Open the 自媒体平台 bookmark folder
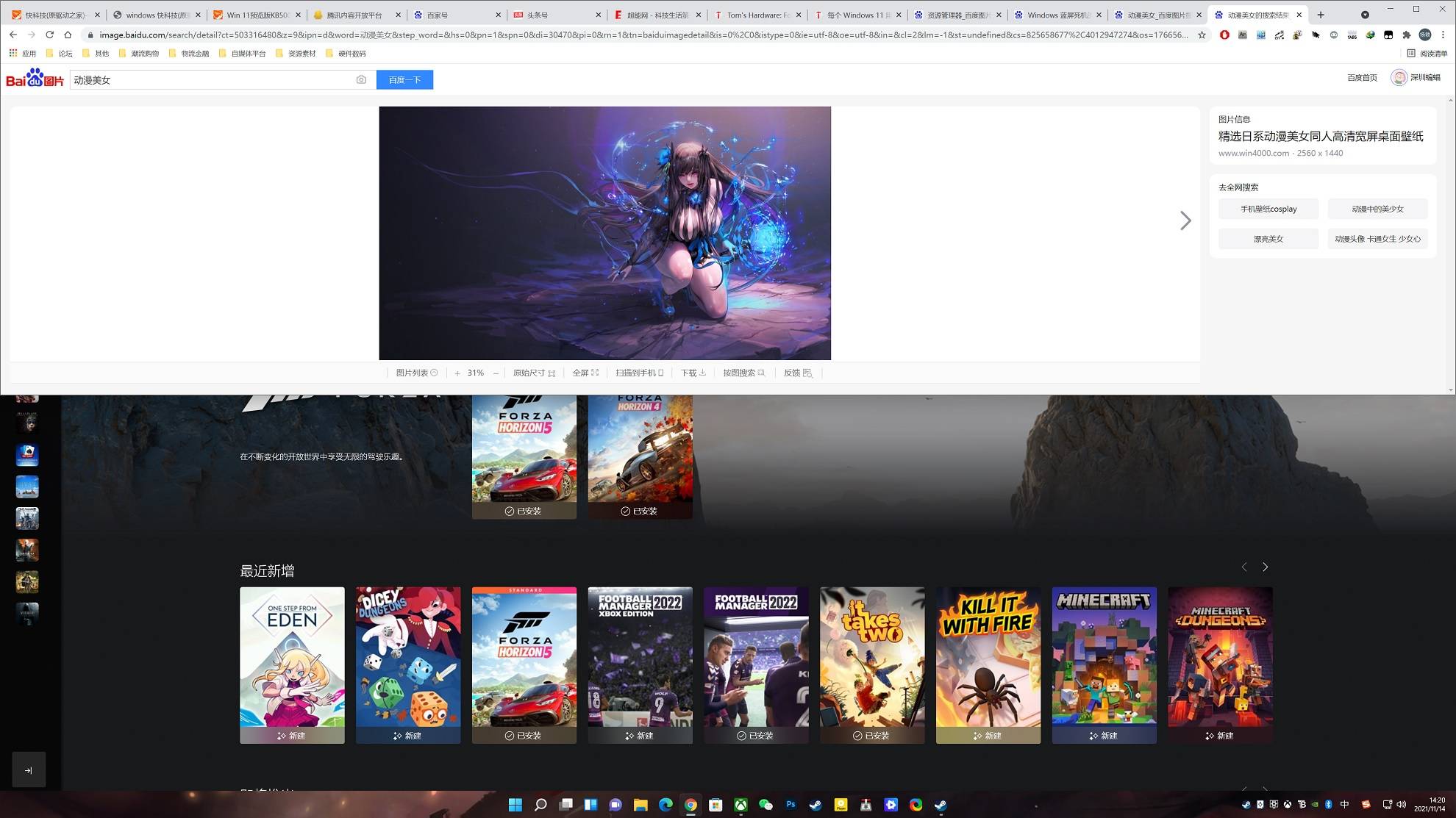1456x818 pixels. point(242,53)
